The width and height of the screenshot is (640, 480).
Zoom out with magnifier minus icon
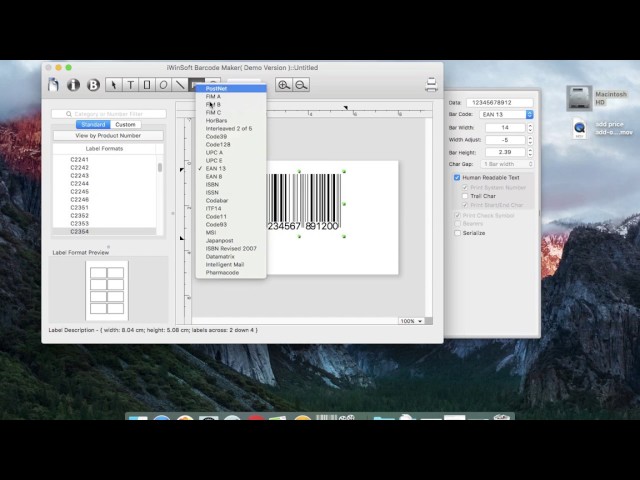click(301, 85)
